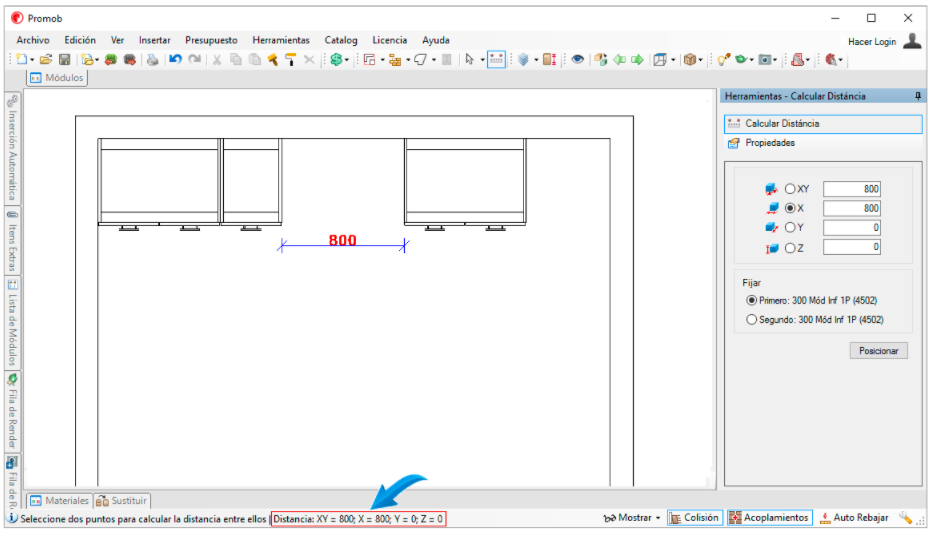Click the clipboard paste icon
This screenshot has height=536, width=933.
pyautogui.click(x=255, y=59)
